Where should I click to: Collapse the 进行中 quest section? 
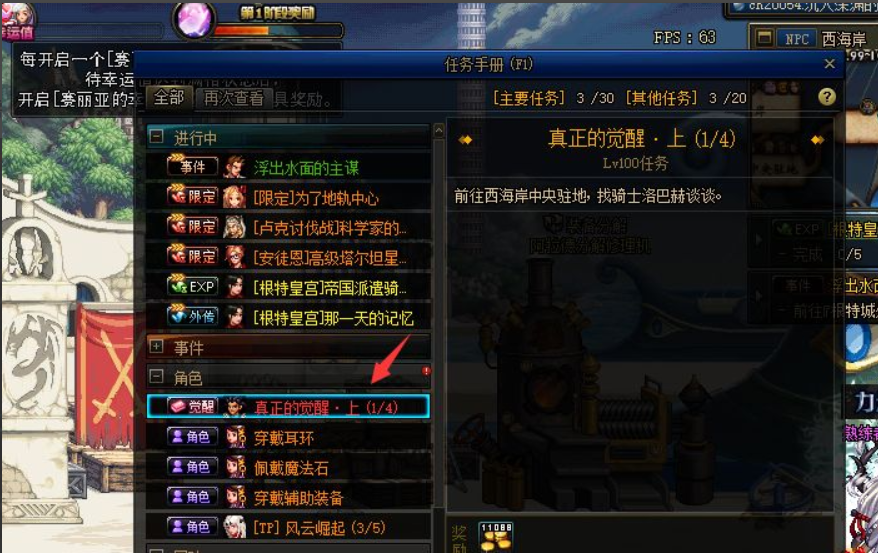click(157, 136)
